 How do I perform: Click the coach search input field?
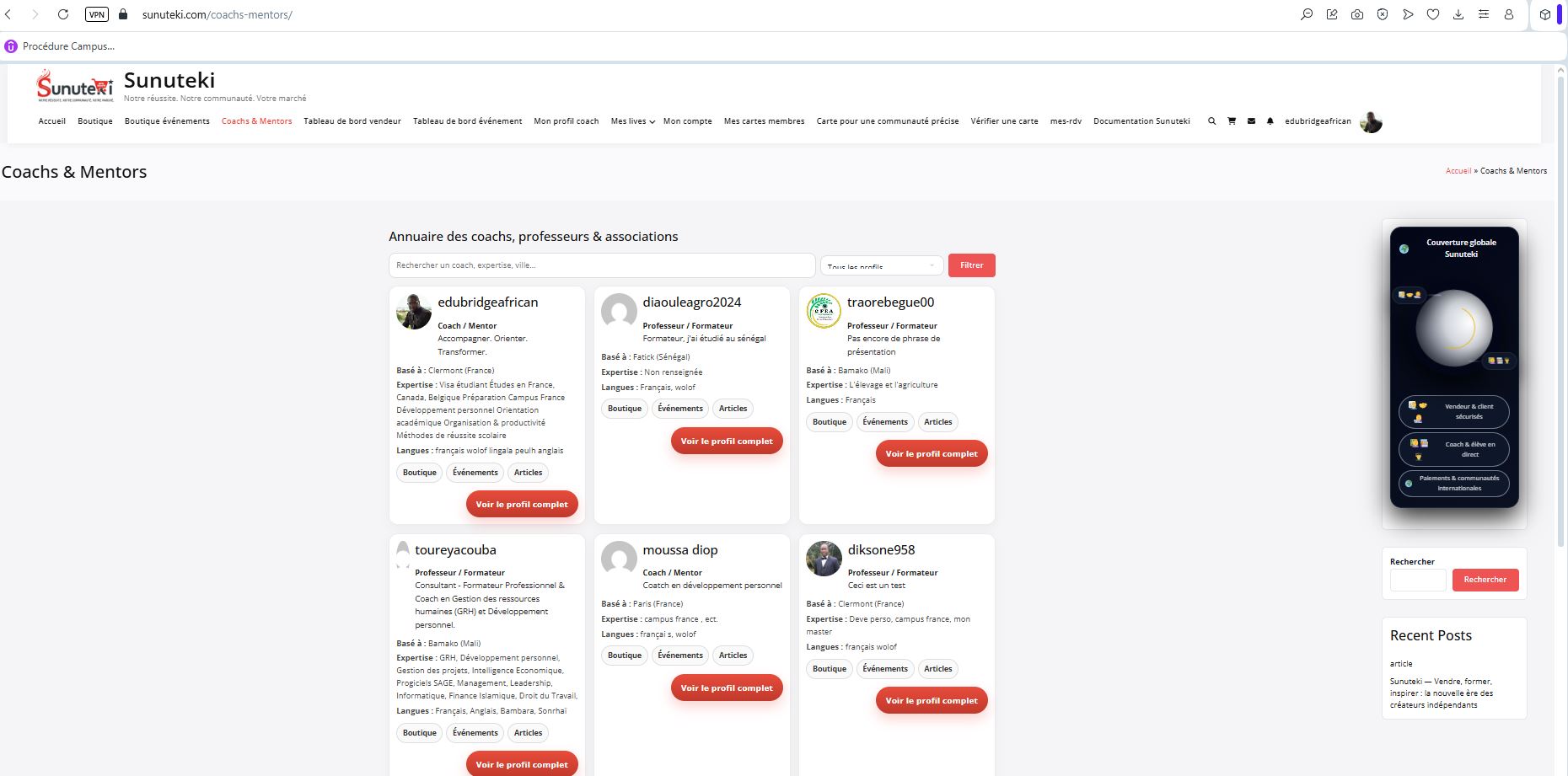tap(601, 265)
